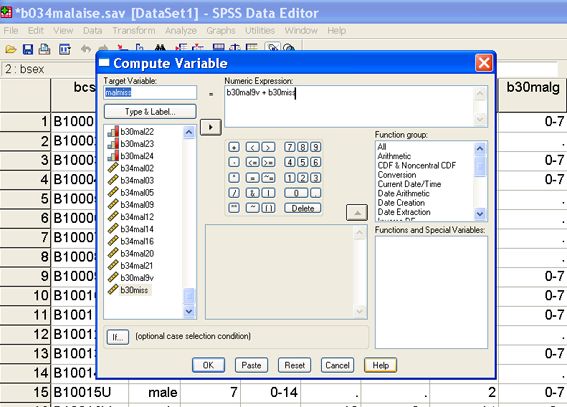Select Date Creation function group

point(401,203)
